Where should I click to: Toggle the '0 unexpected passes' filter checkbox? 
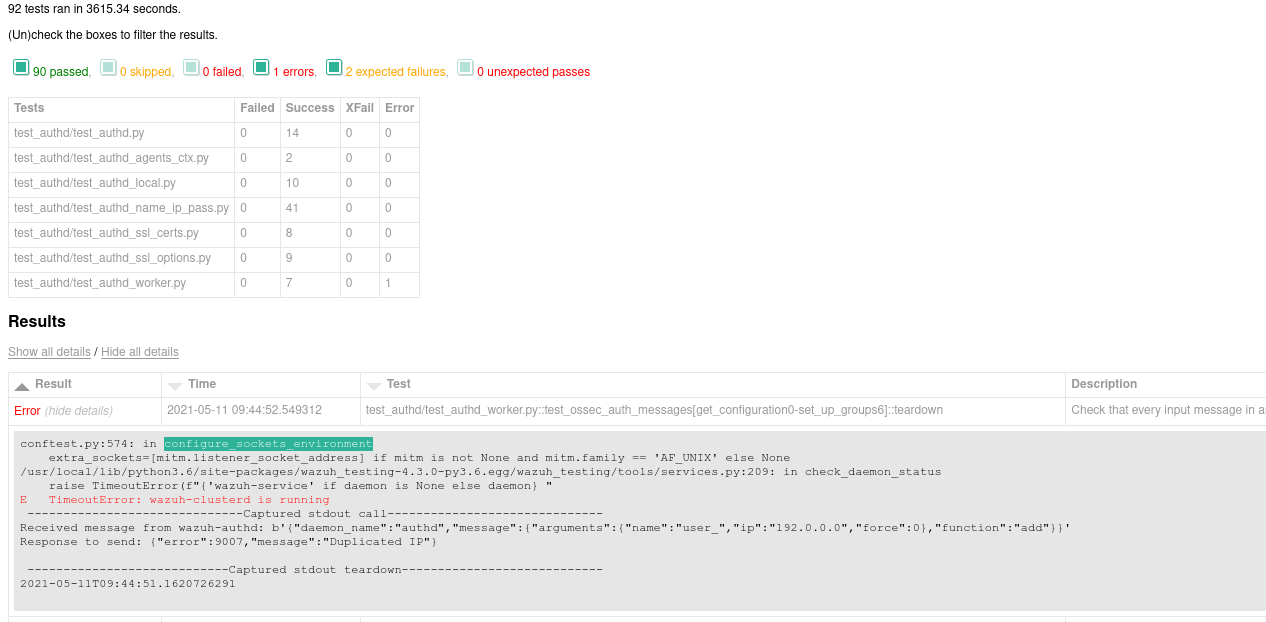tap(465, 68)
